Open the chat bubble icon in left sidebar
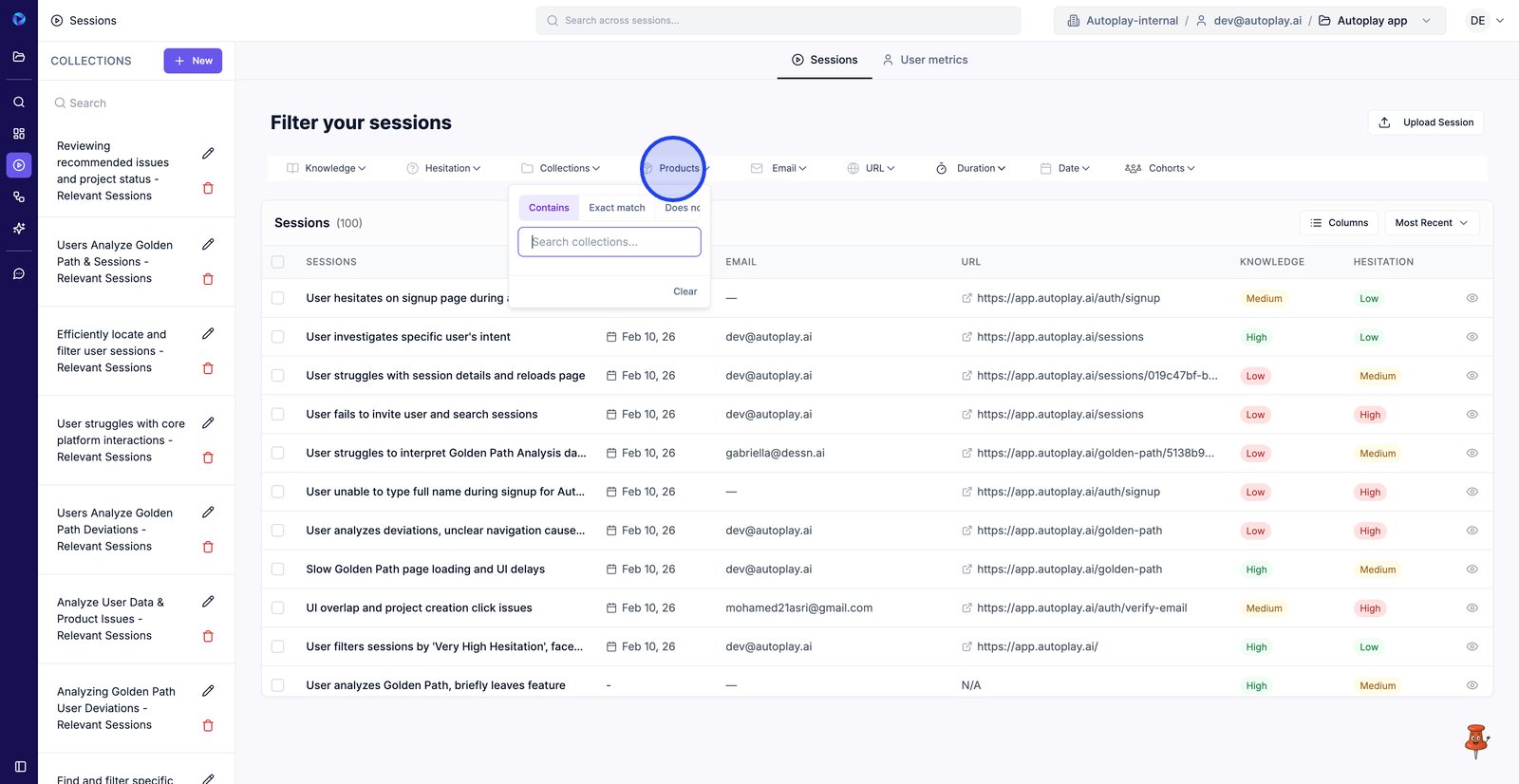 [x=19, y=274]
